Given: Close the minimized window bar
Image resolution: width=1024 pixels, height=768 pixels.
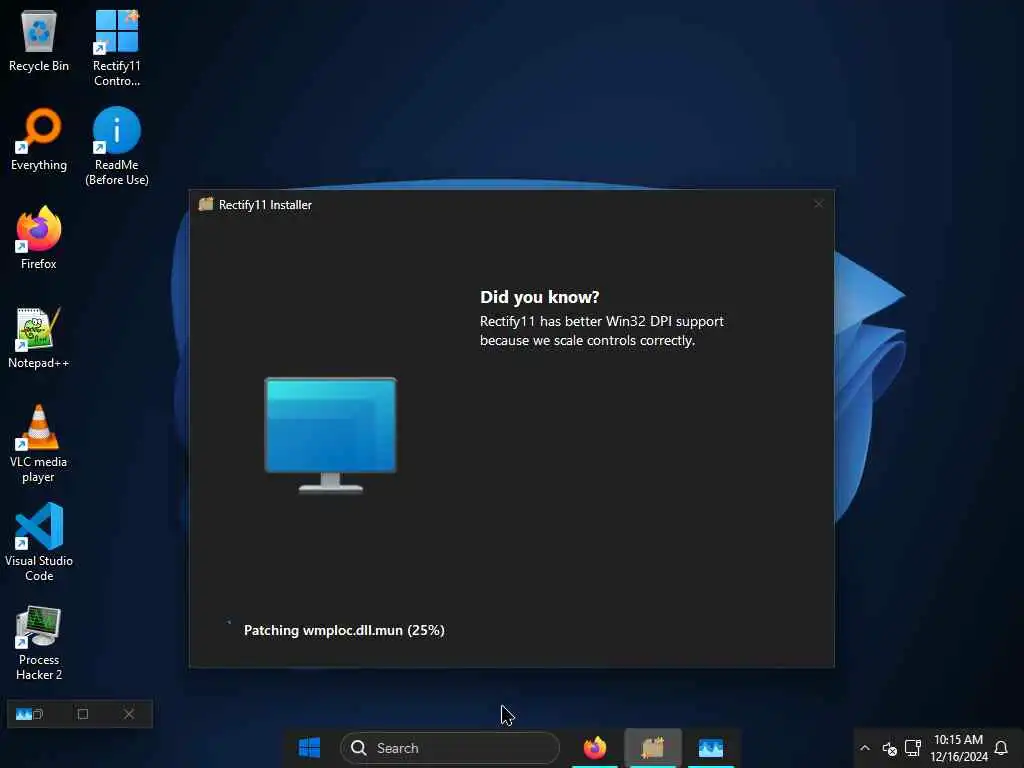Looking at the screenshot, I should (x=129, y=714).
